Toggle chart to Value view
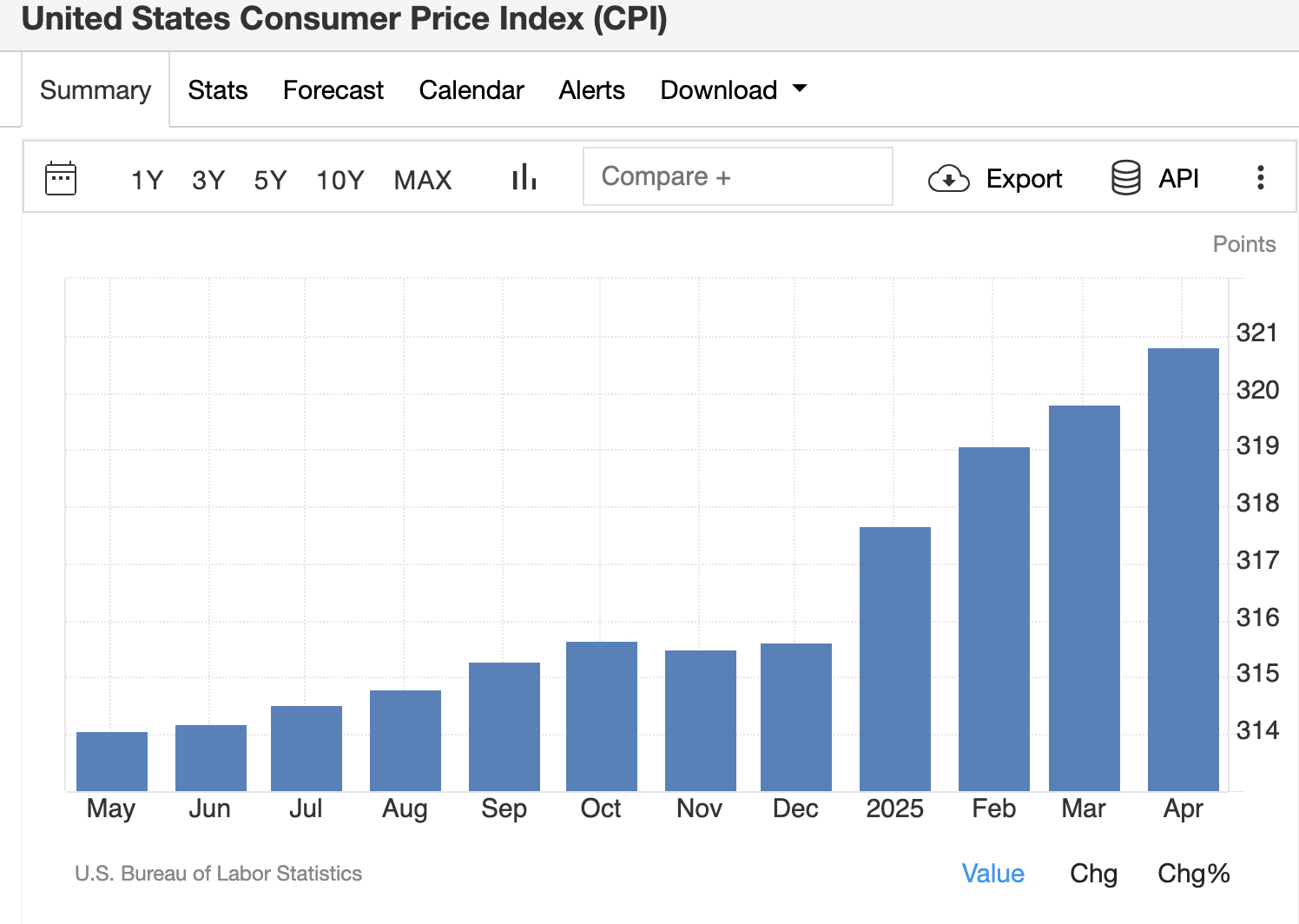The height and width of the screenshot is (924, 1299). [992, 874]
